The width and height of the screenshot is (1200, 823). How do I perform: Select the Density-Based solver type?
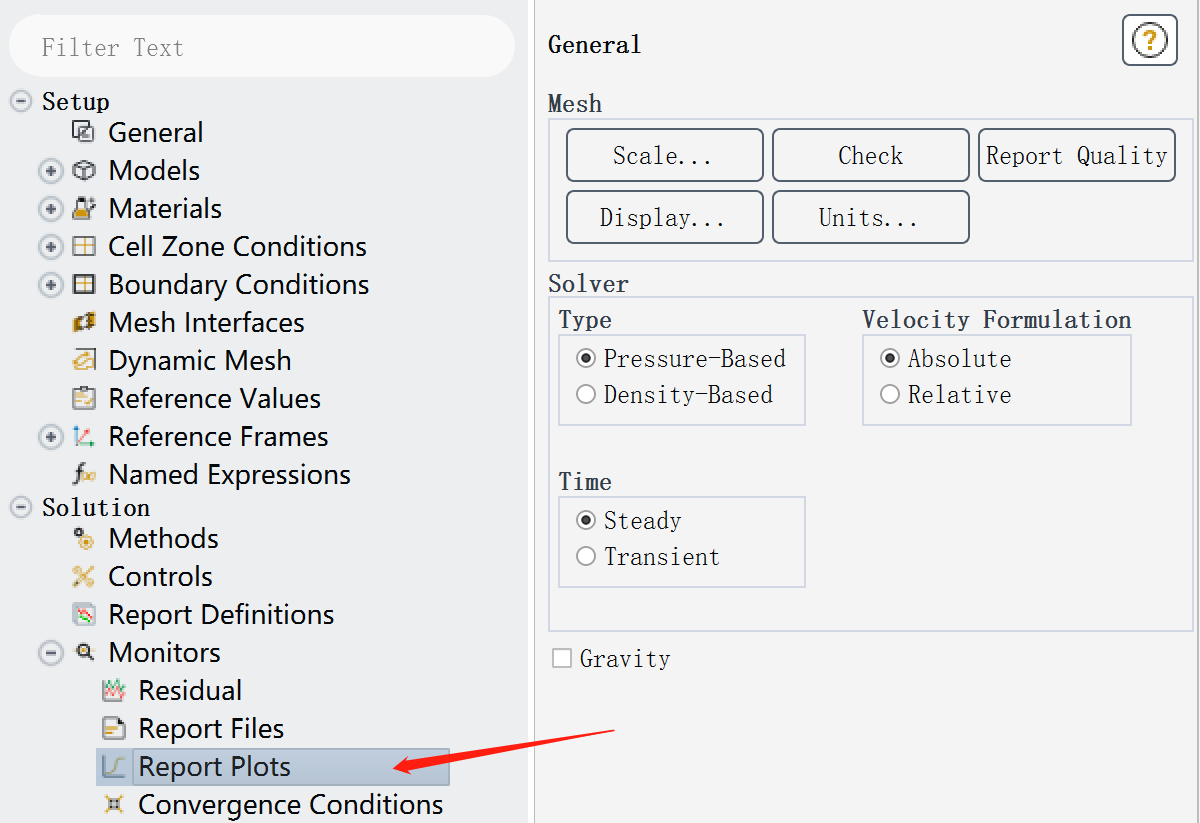coord(586,395)
